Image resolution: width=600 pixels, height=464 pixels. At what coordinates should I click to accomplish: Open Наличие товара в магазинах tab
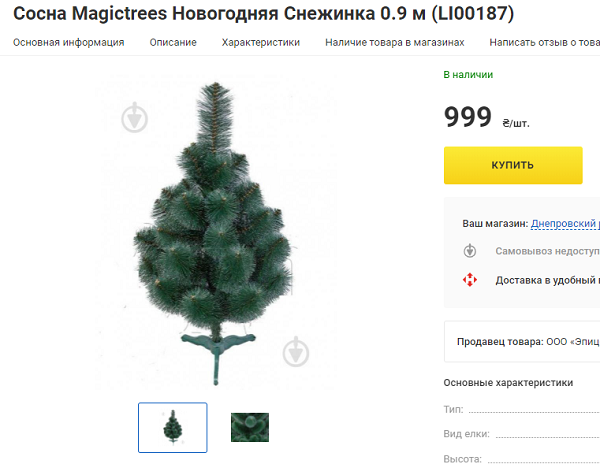[x=395, y=42]
